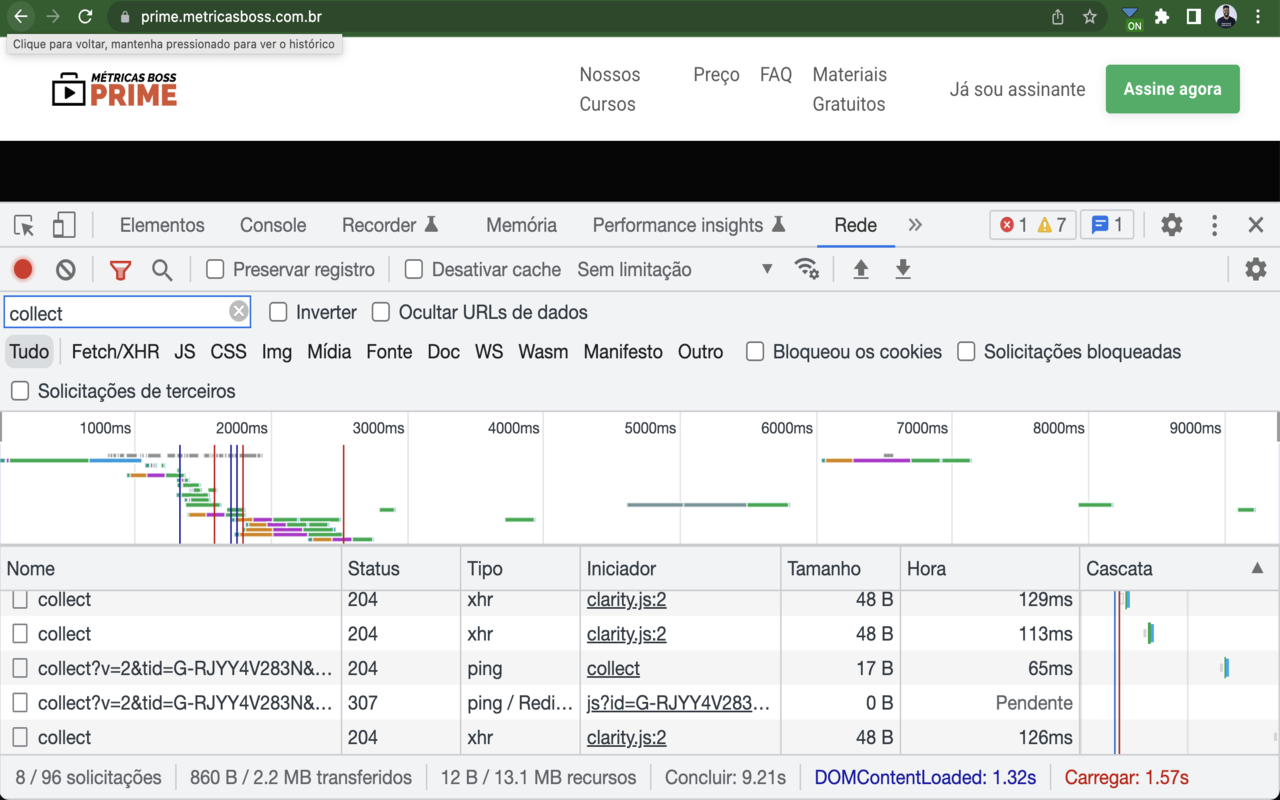
Task: Toggle the device toolbar icon
Action: click(63, 225)
